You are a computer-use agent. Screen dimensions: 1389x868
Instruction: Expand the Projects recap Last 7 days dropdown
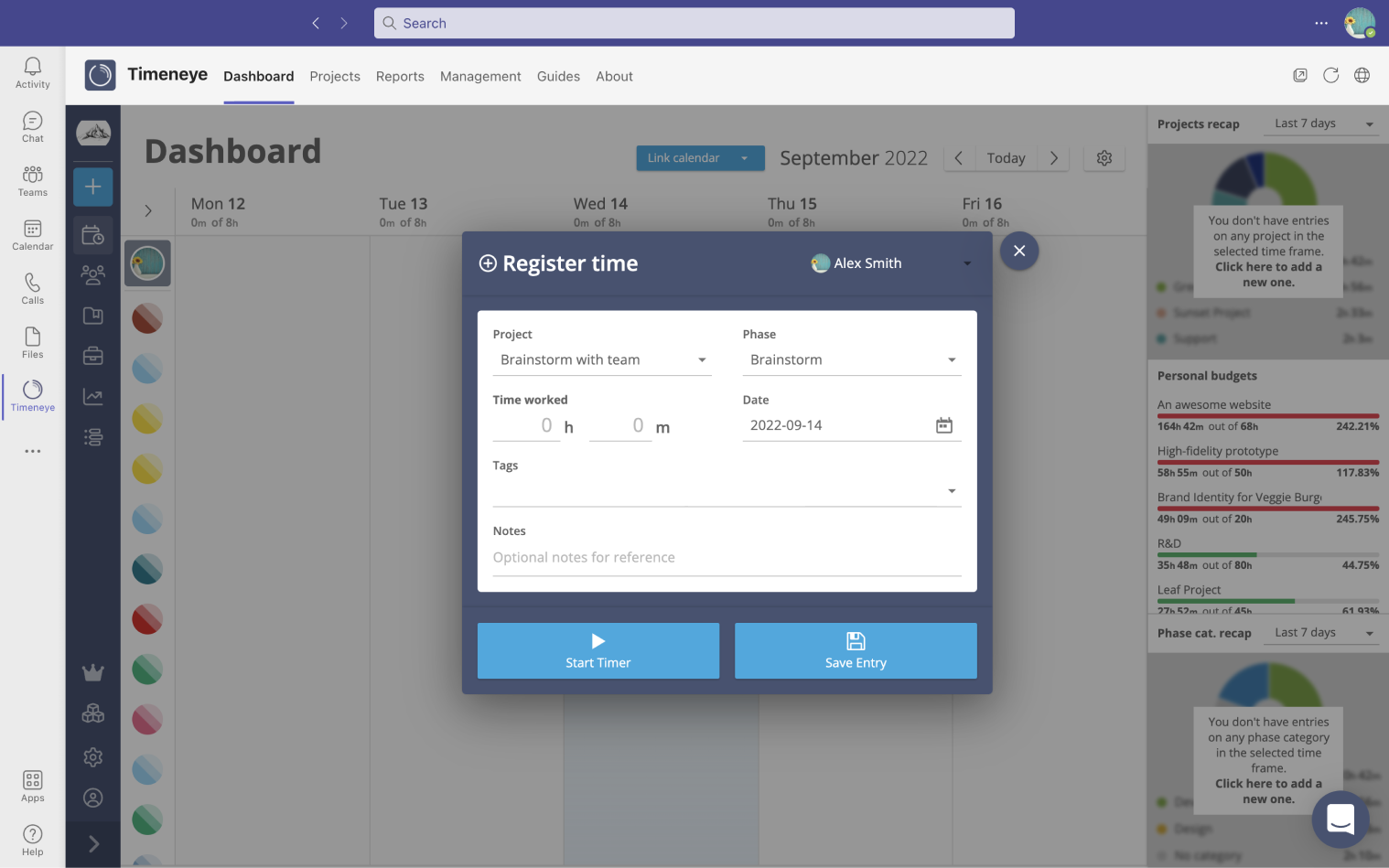pos(1320,123)
